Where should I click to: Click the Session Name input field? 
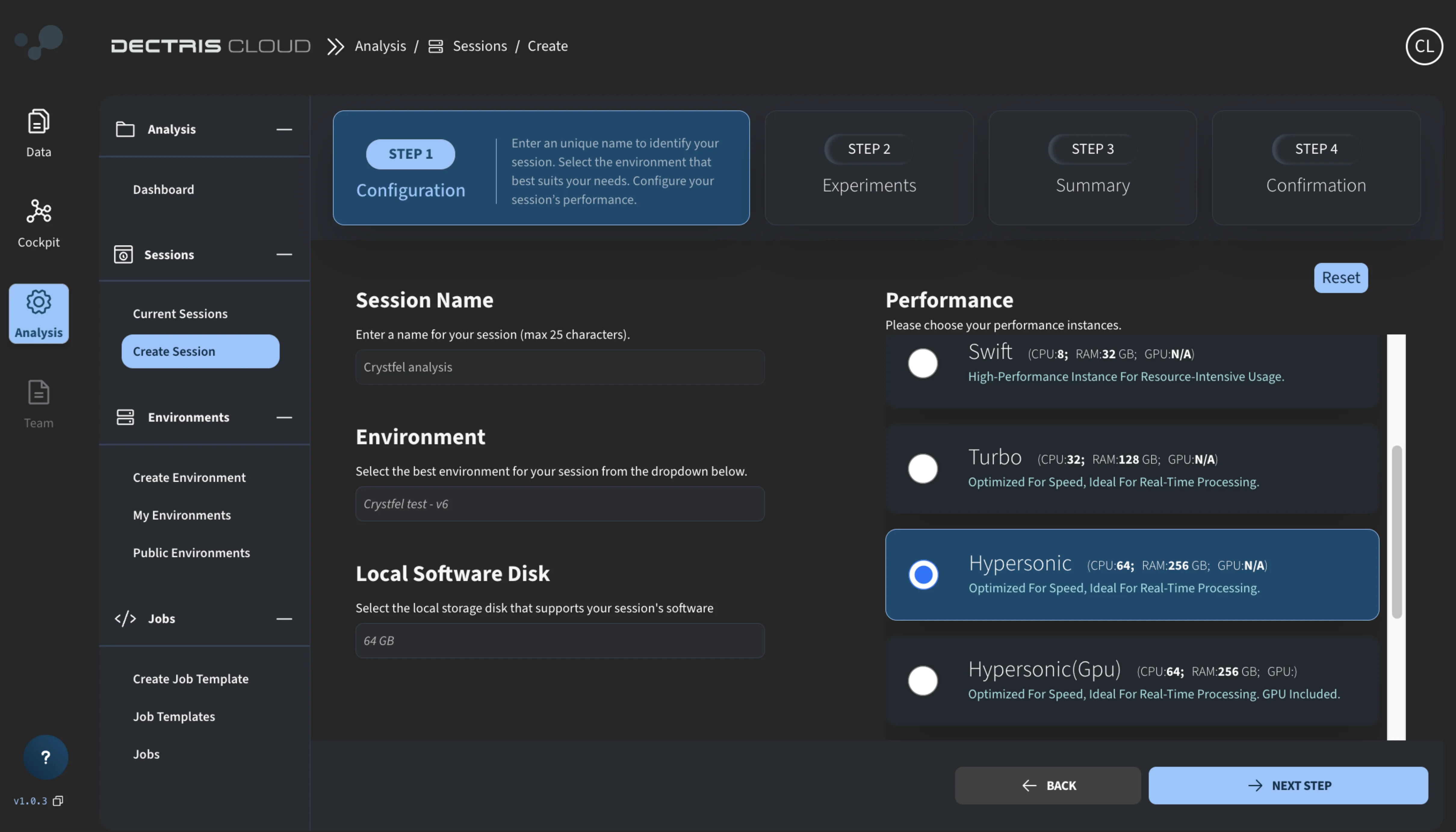tap(559, 367)
